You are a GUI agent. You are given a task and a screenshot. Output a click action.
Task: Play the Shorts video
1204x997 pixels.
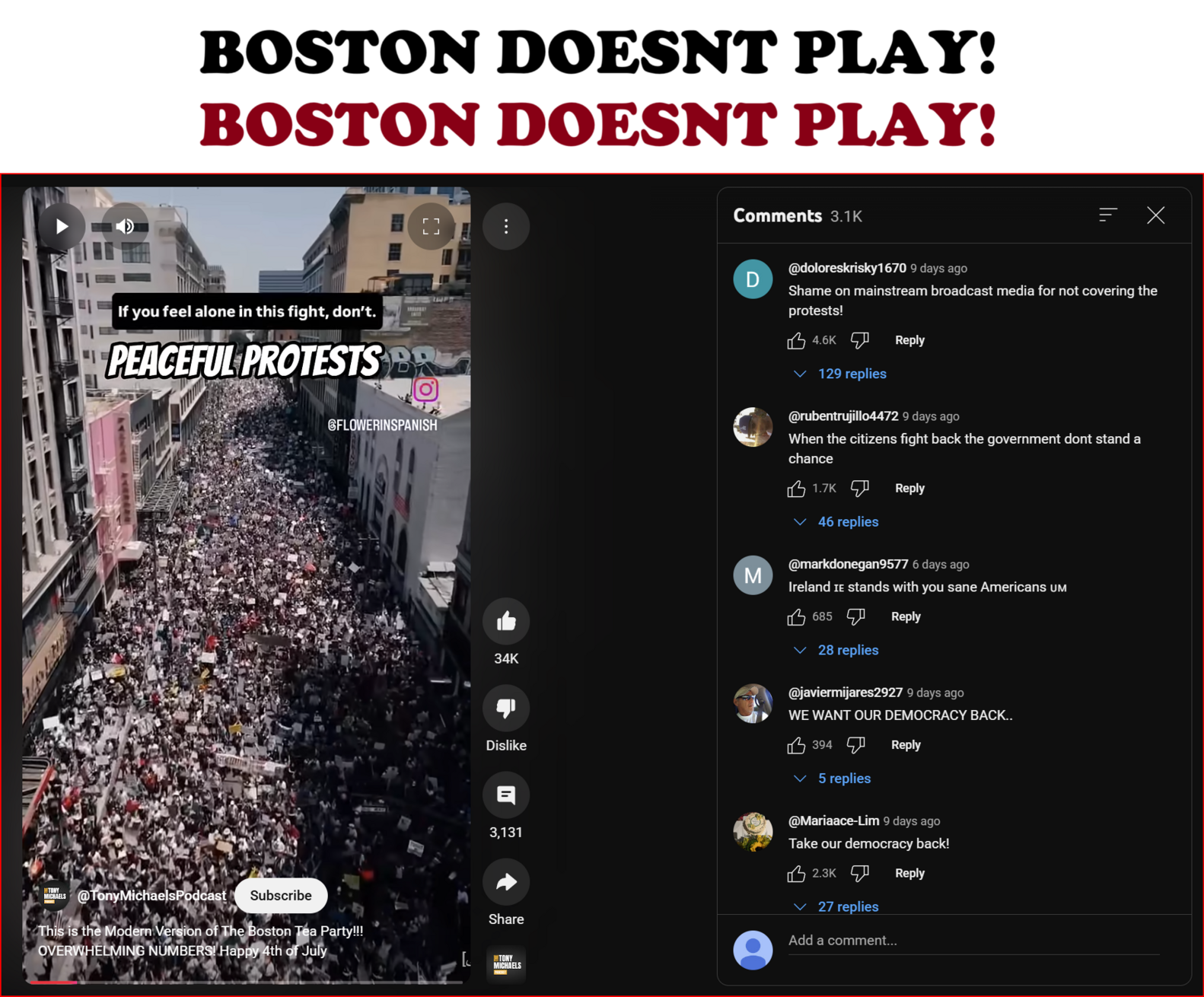point(62,226)
